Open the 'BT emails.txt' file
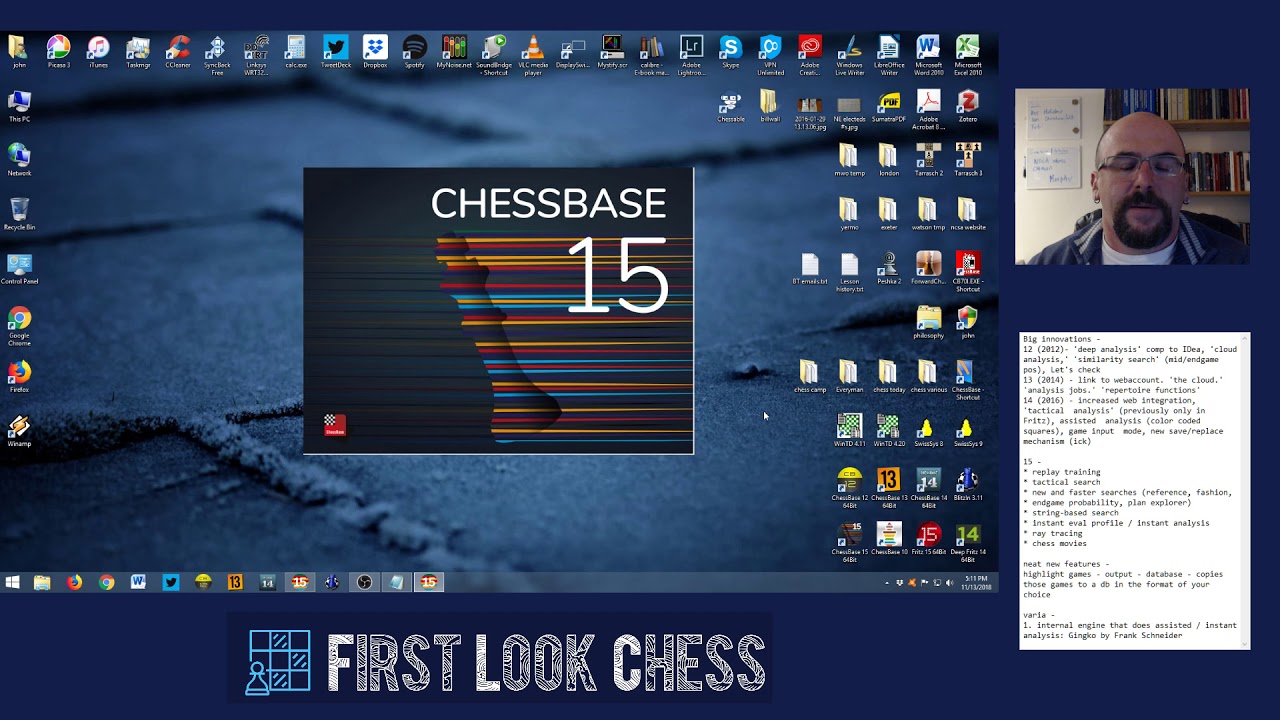The width and height of the screenshot is (1280, 720). pyautogui.click(x=810, y=269)
